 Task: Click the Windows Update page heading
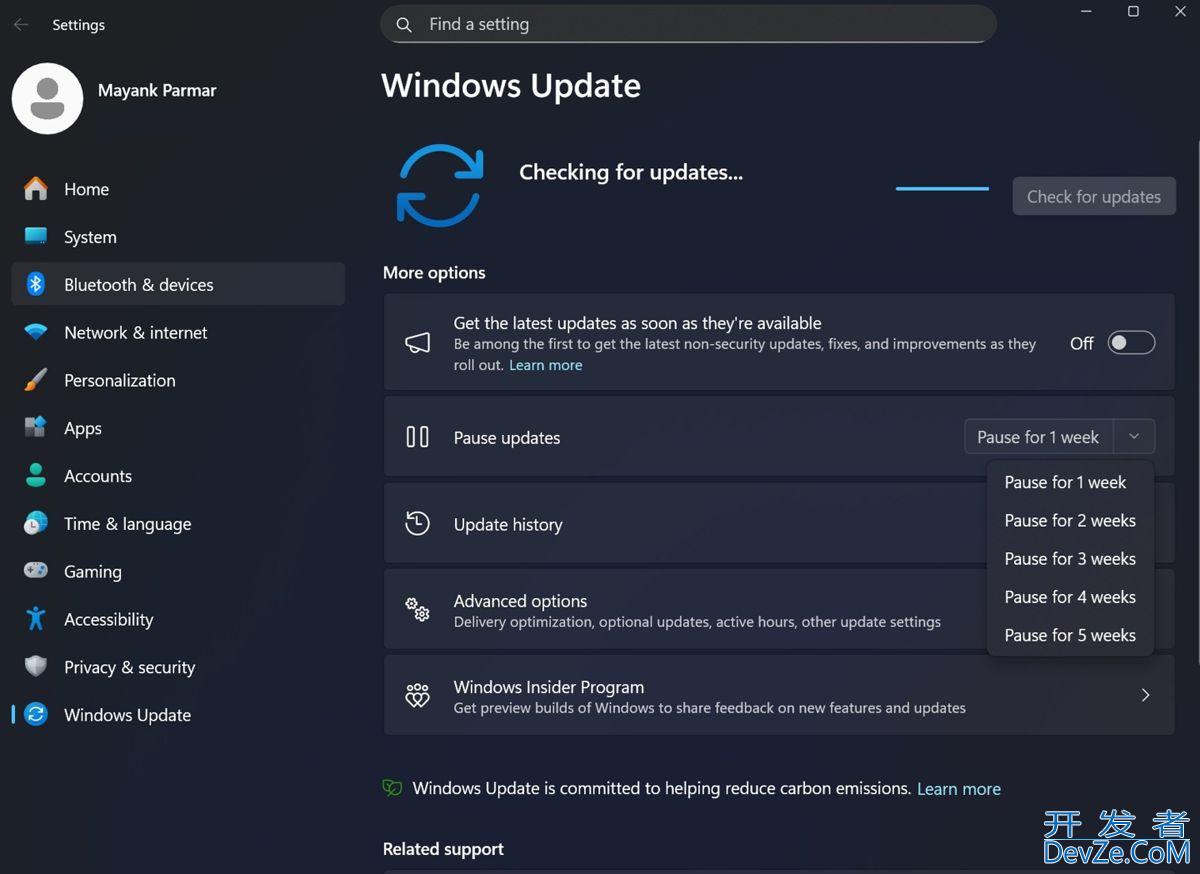coord(511,86)
